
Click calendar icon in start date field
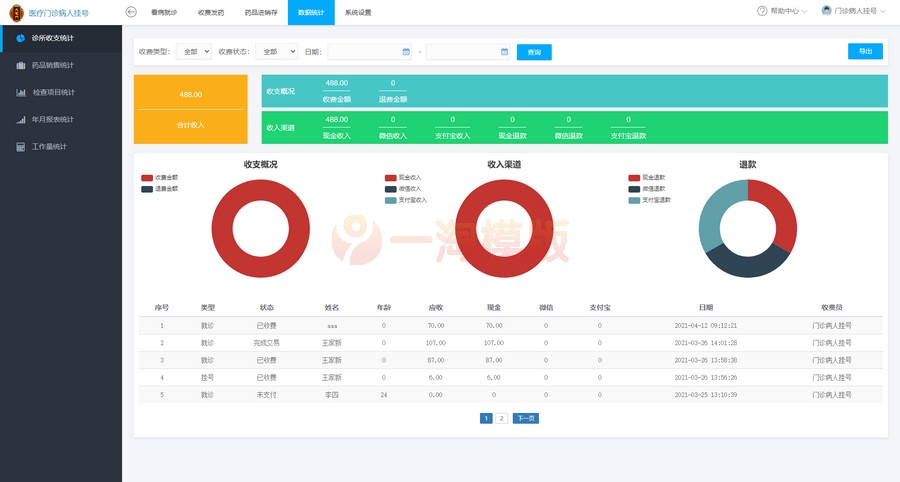(406, 52)
